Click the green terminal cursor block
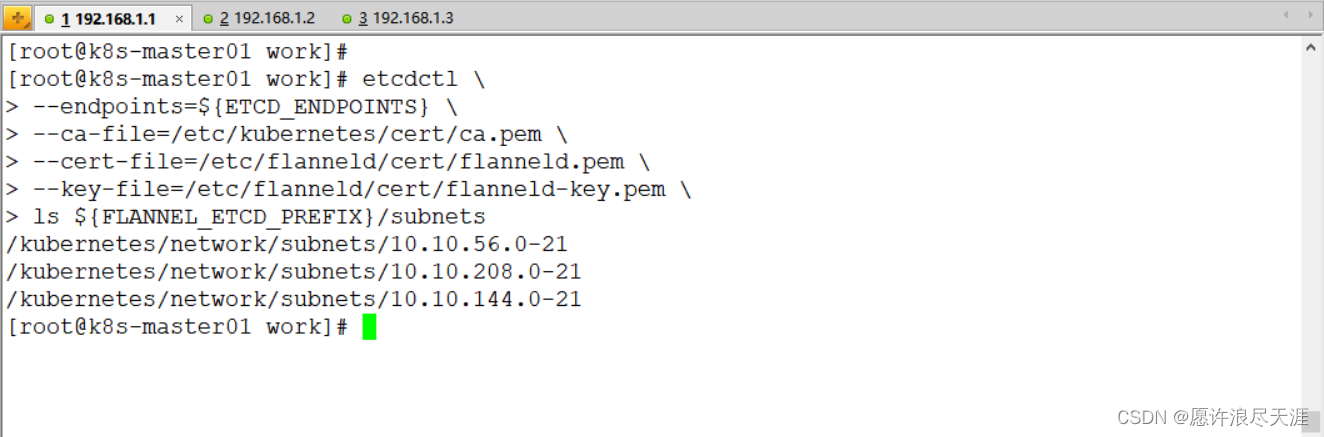Image resolution: width=1324 pixels, height=437 pixels. (x=369, y=327)
